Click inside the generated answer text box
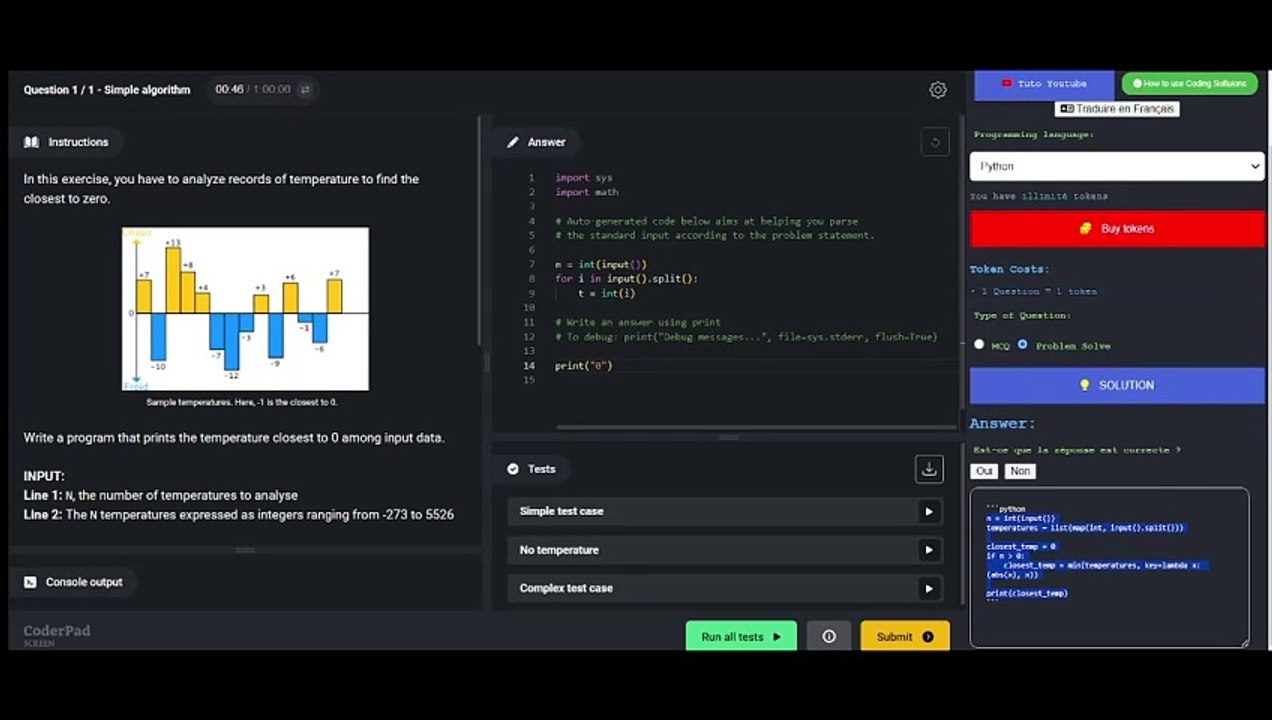 [1109, 567]
